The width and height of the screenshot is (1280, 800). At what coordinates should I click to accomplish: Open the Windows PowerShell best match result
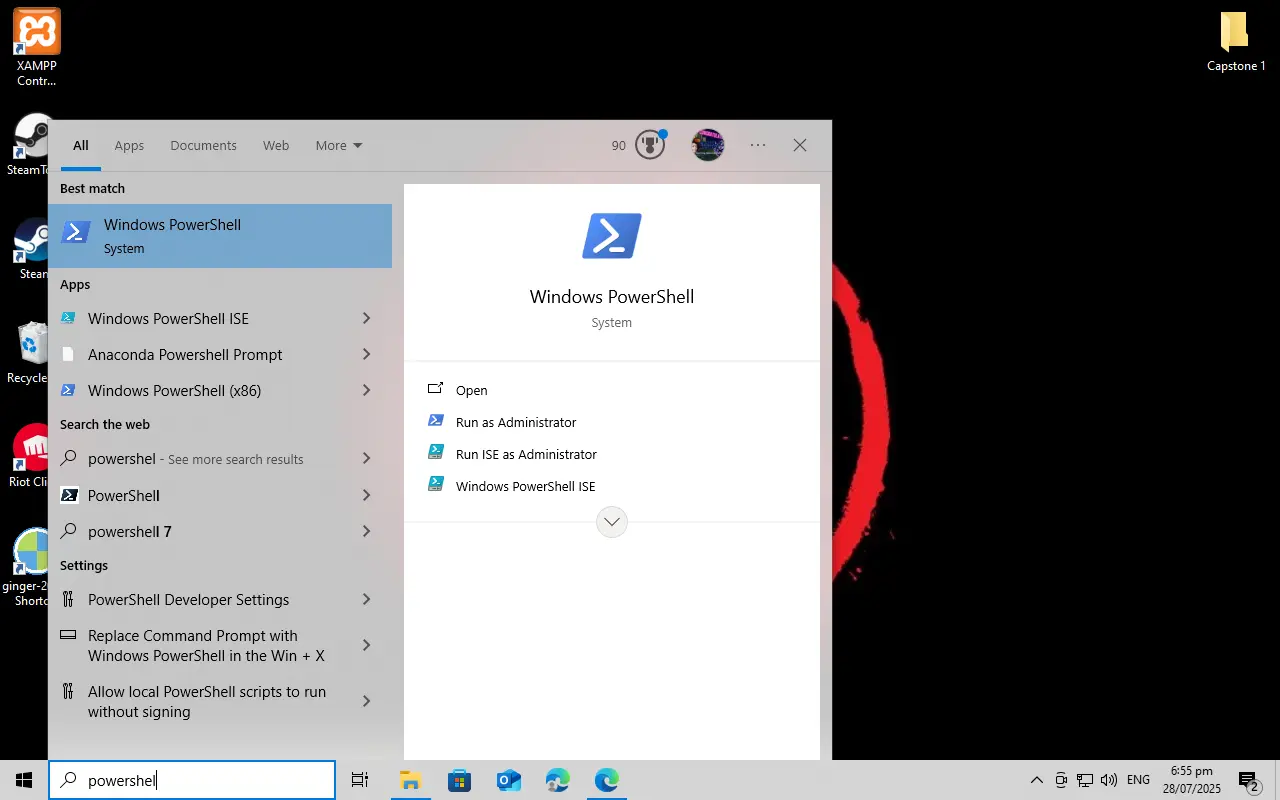point(220,236)
